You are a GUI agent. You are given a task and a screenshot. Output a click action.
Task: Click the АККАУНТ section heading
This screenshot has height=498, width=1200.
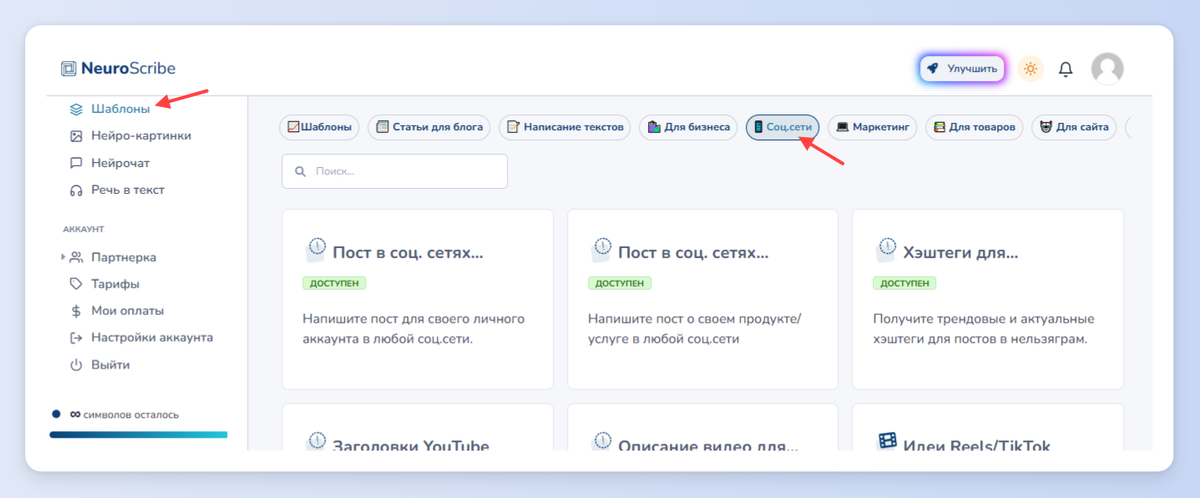(x=83, y=229)
